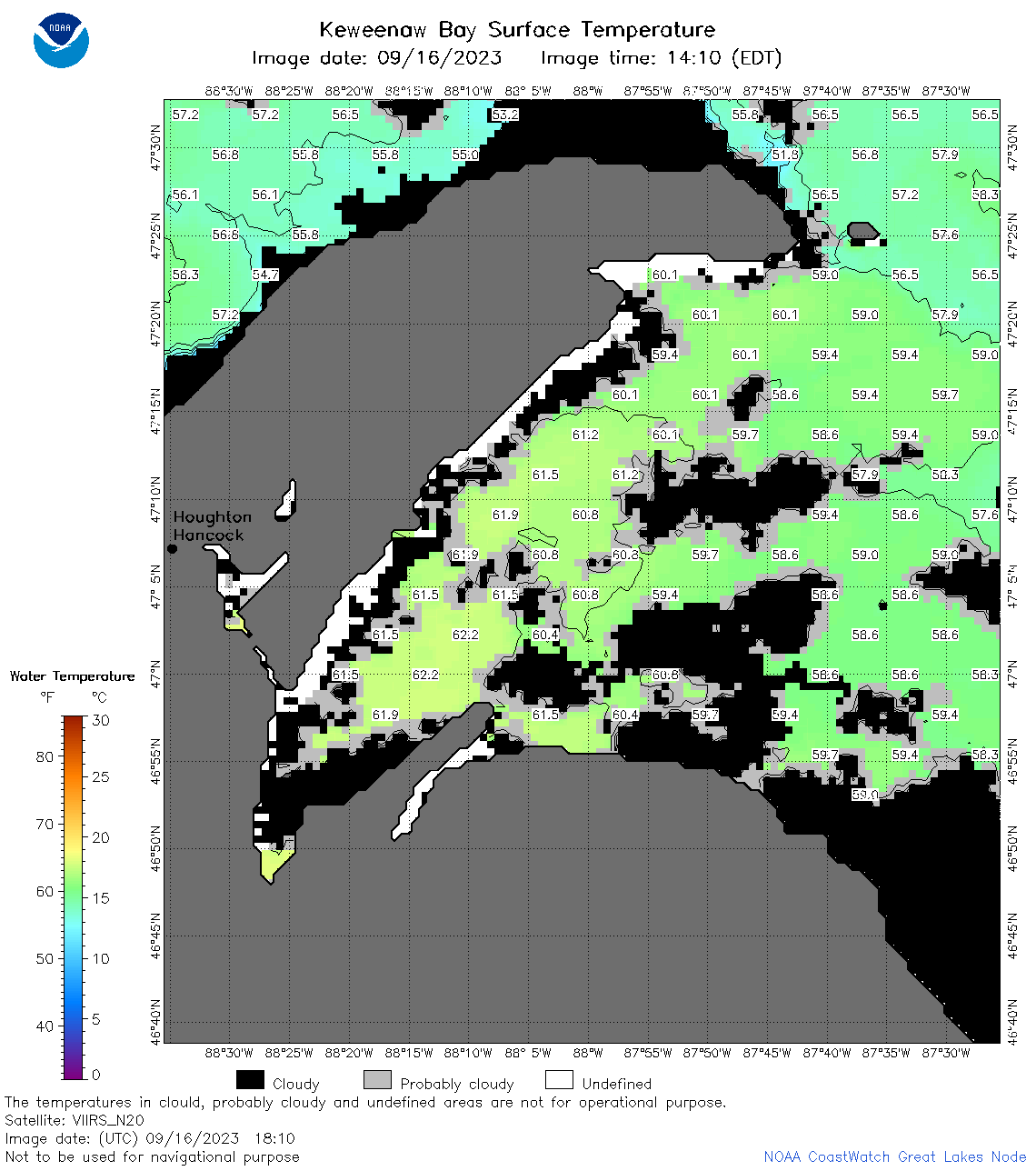The image size is (1036, 1171).
Task: Click the Keweenaw Bay Surface Temperature title
Action: click(x=517, y=30)
